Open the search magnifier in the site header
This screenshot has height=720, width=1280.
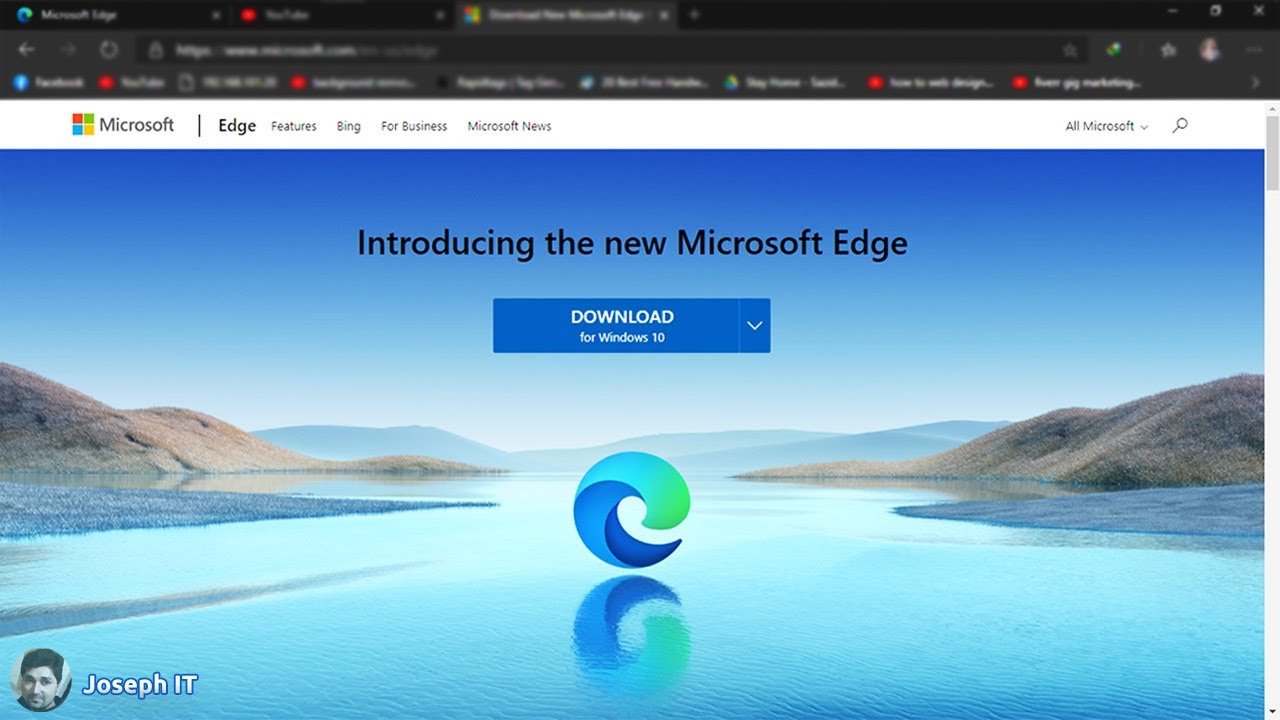(1180, 125)
